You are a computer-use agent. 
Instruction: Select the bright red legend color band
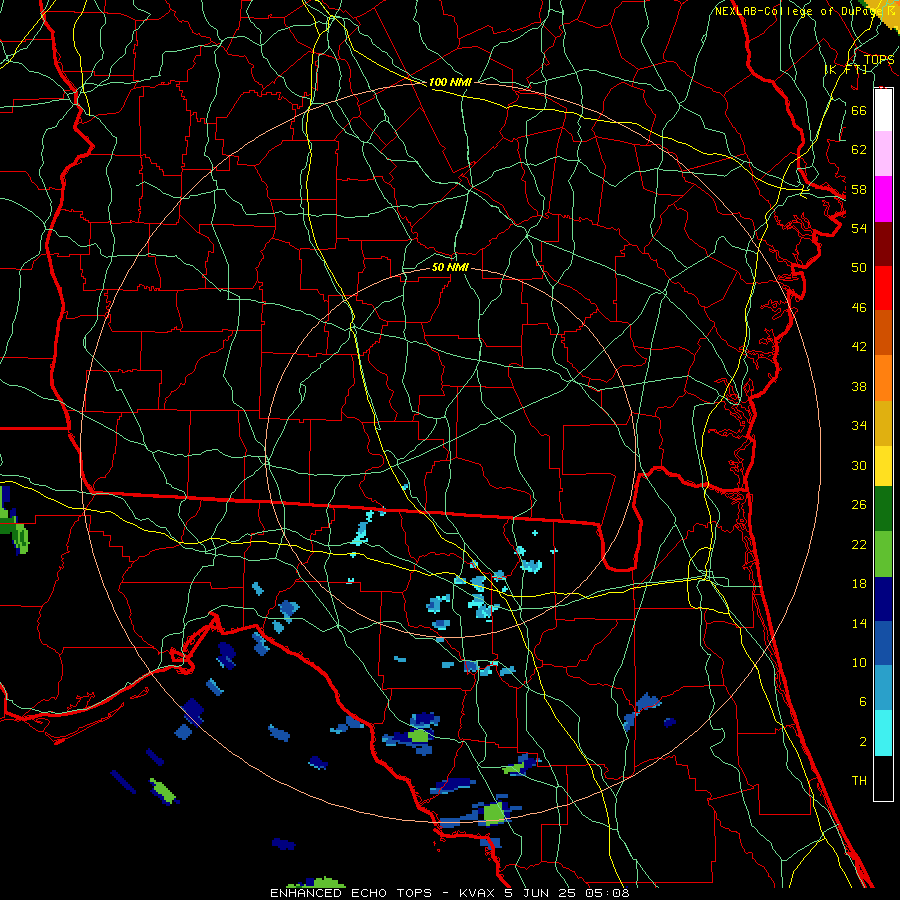(x=883, y=288)
